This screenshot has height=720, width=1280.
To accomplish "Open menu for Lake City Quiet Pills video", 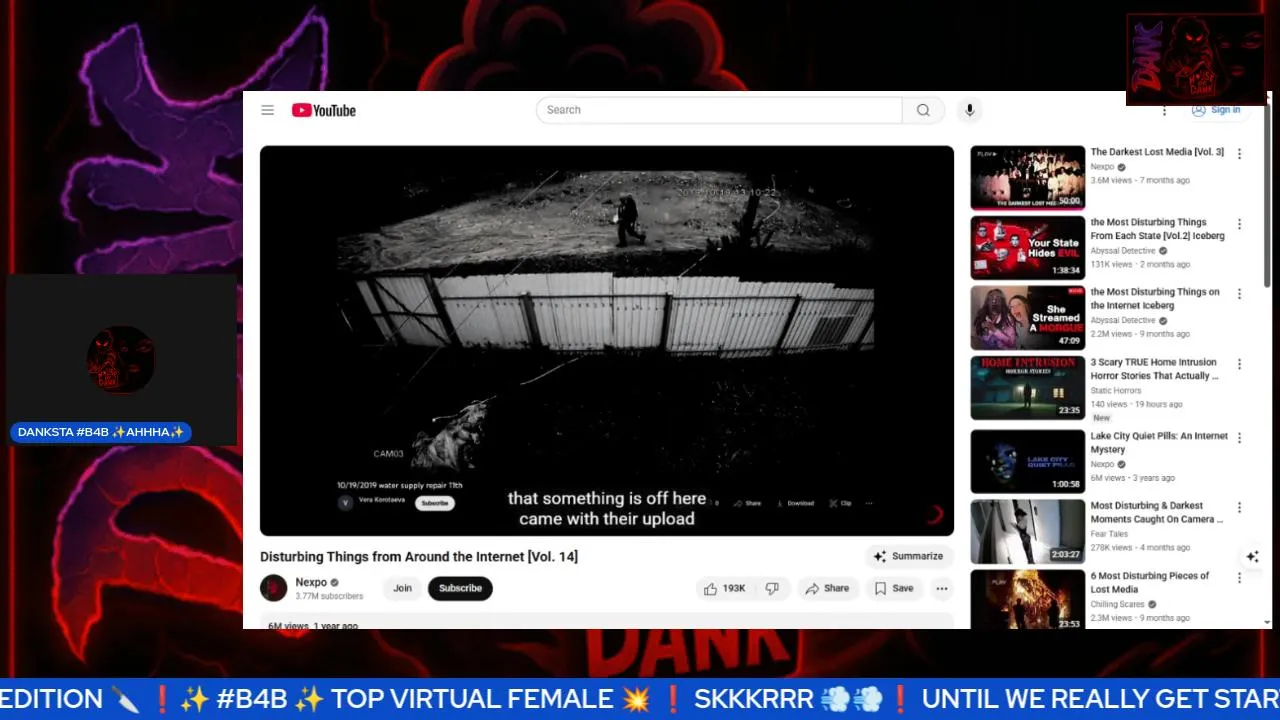I will point(1239,438).
